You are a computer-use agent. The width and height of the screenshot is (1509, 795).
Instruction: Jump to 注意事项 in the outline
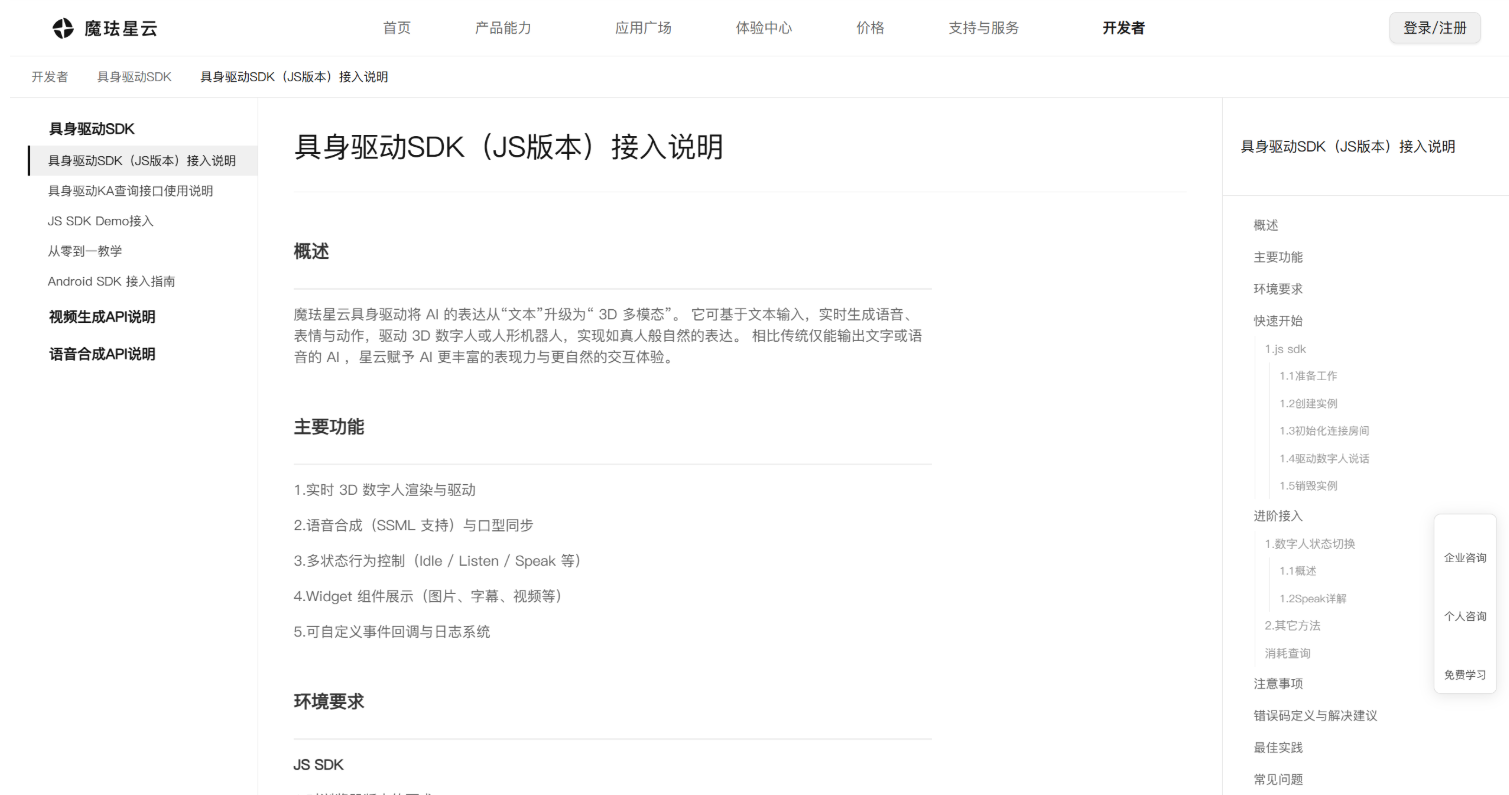point(1278,684)
